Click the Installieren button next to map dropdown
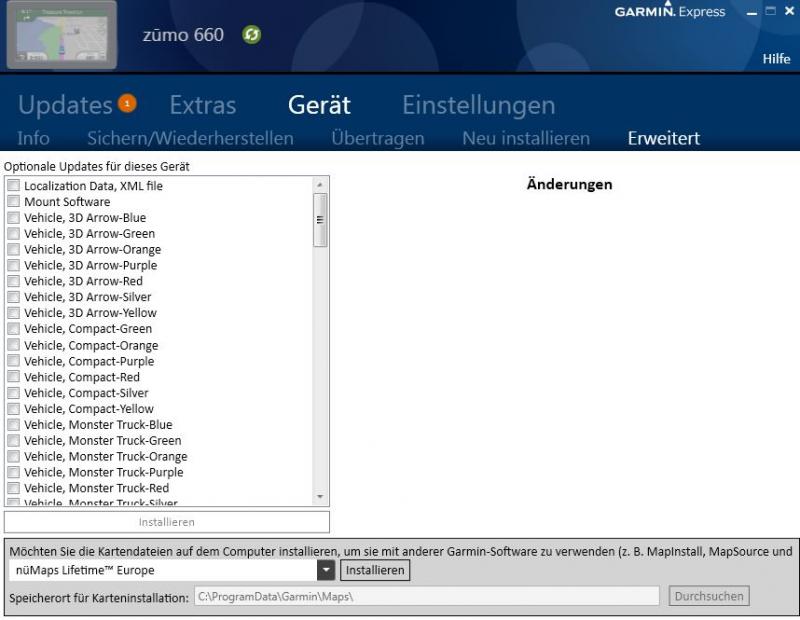The image size is (800, 620). 375,570
